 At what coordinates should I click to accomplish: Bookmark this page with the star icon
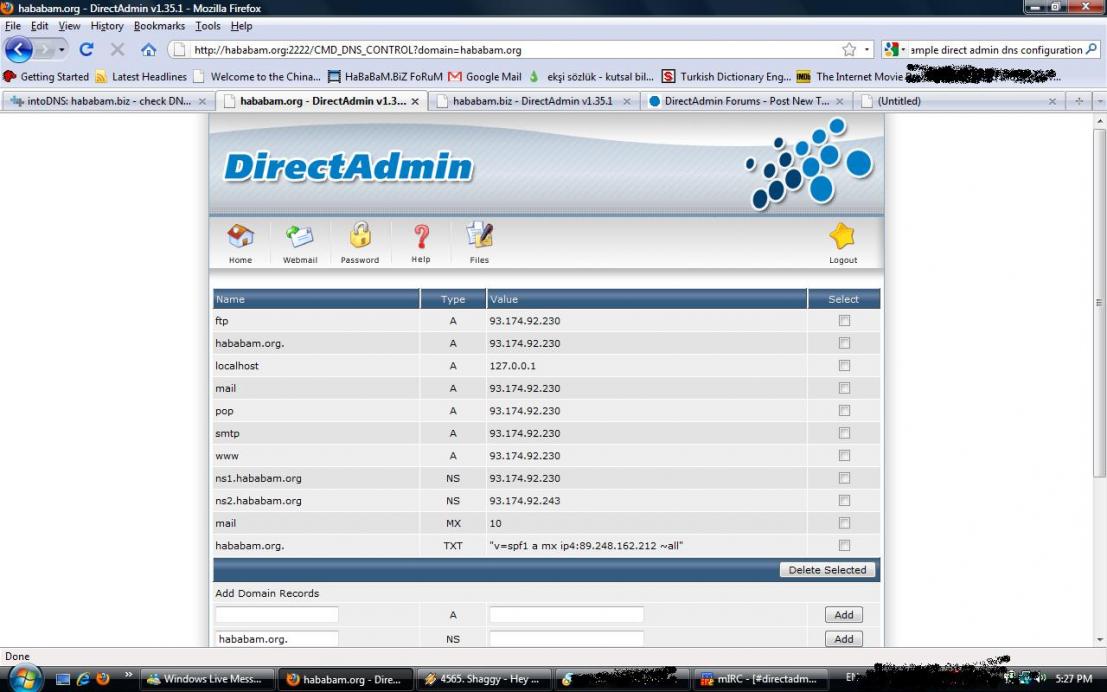(x=849, y=49)
